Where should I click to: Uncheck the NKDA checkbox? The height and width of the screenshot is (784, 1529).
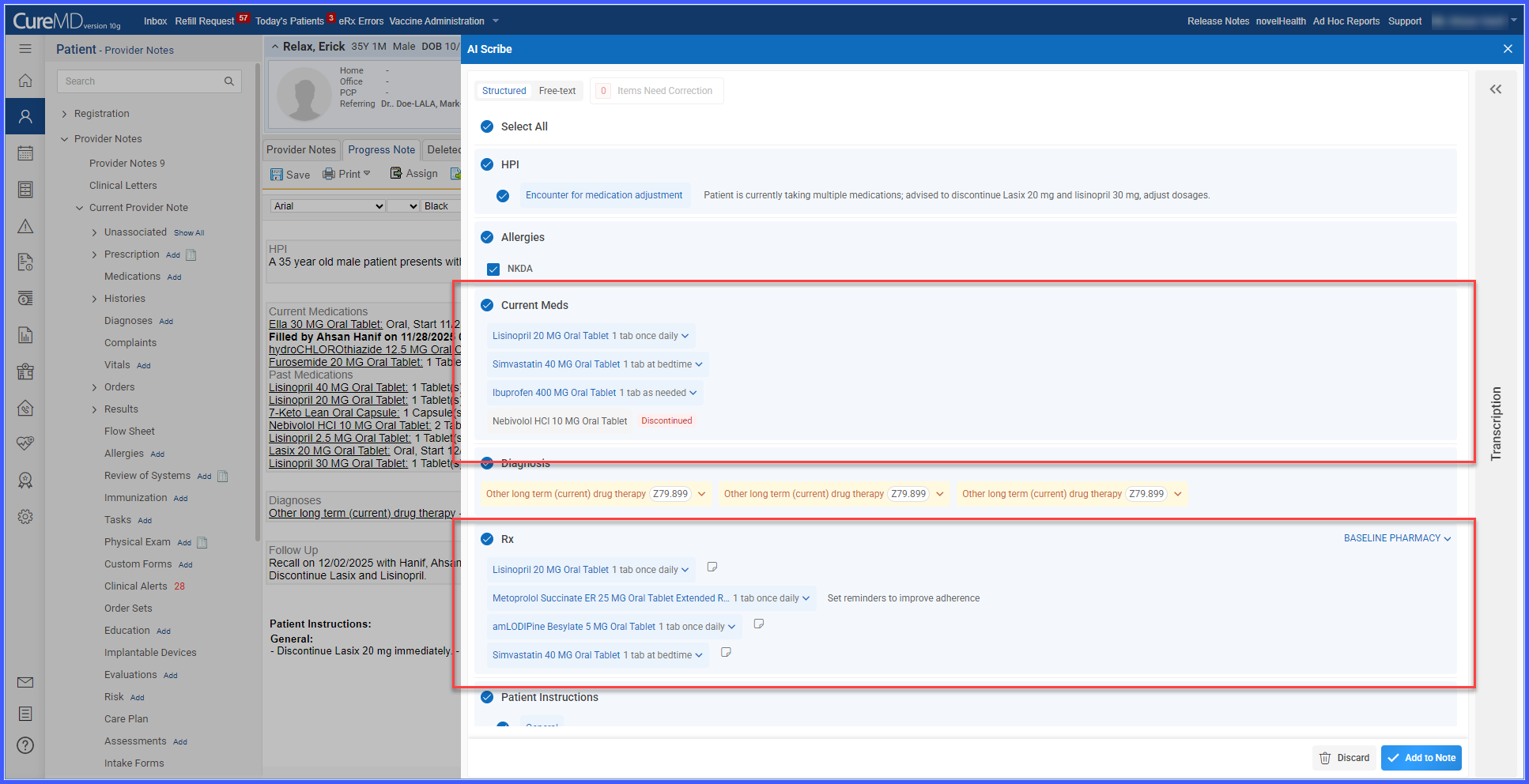pos(493,269)
